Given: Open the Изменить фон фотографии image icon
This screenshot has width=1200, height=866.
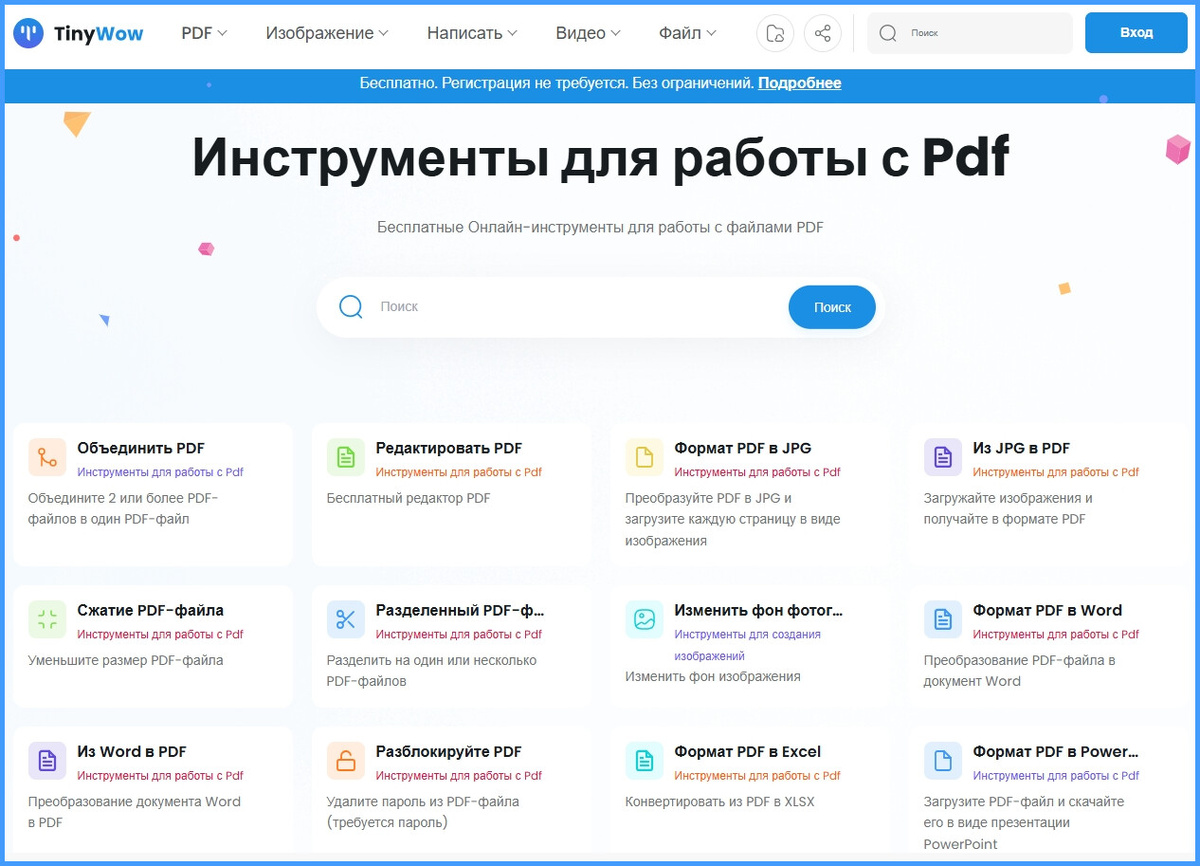Looking at the screenshot, I should (x=644, y=620).
